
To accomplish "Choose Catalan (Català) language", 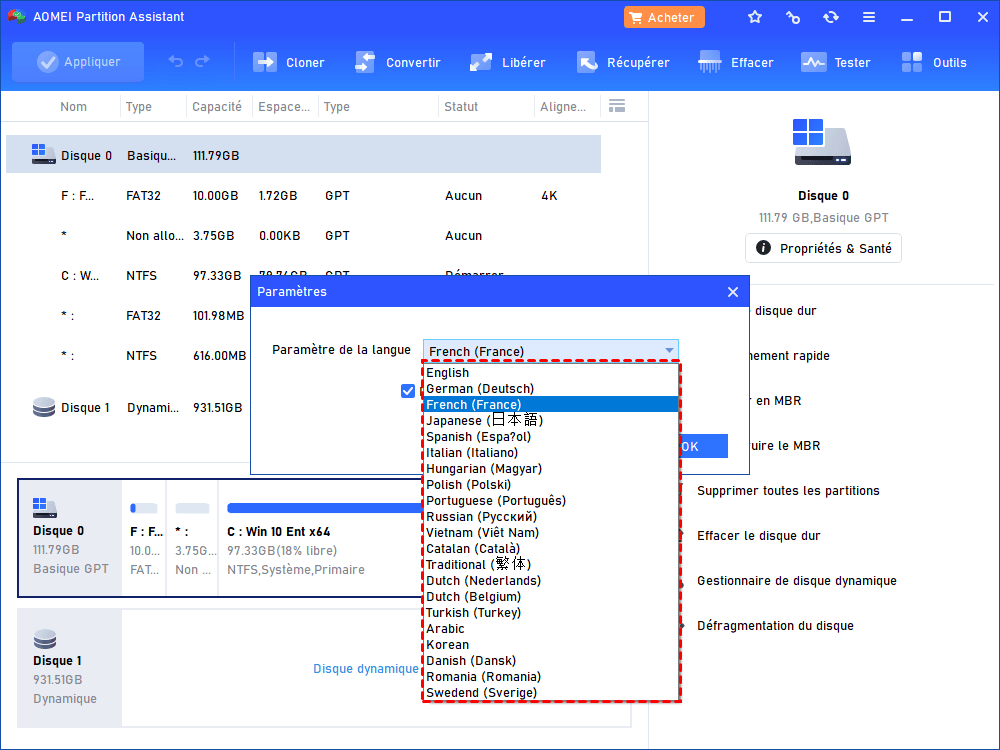I will point(550,548).
